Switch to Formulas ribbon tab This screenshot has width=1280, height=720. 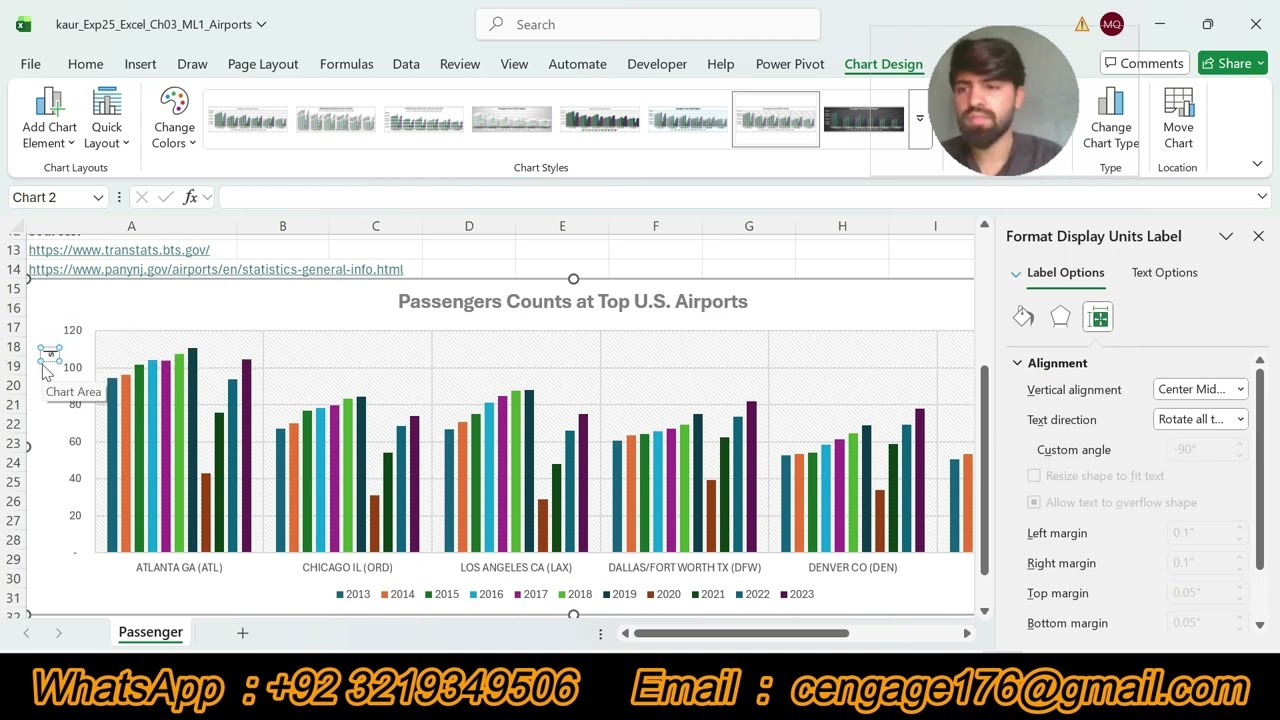346,64
